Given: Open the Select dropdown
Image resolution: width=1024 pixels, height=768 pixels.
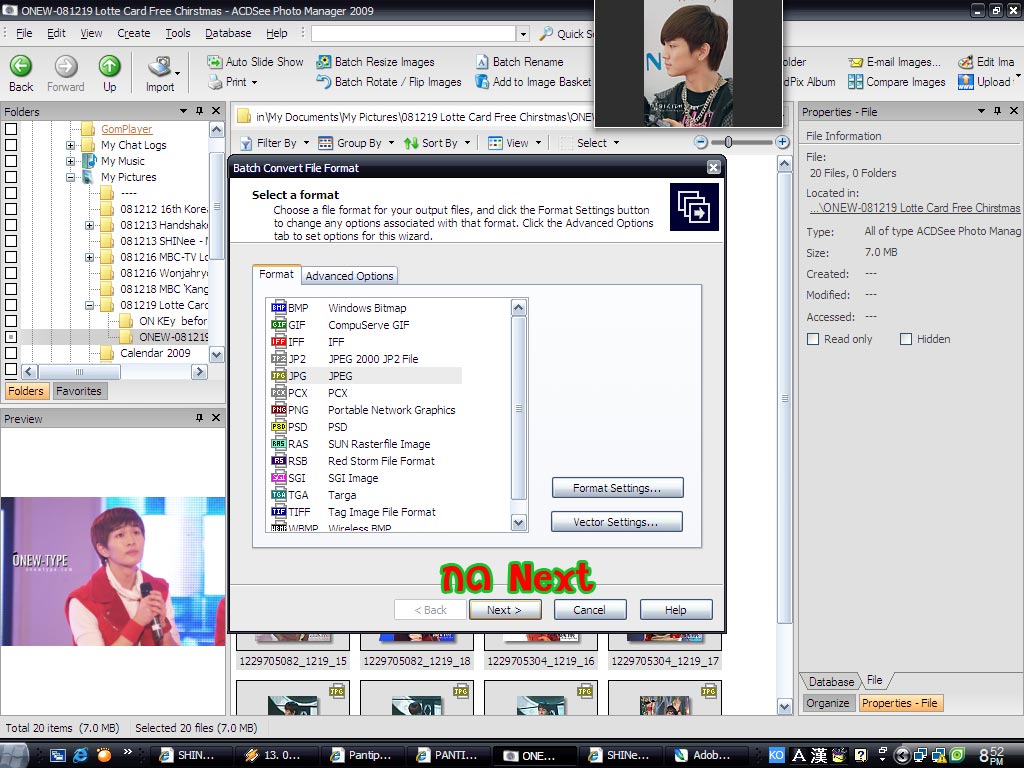Looking at the screenshot, I should point(590,143).
